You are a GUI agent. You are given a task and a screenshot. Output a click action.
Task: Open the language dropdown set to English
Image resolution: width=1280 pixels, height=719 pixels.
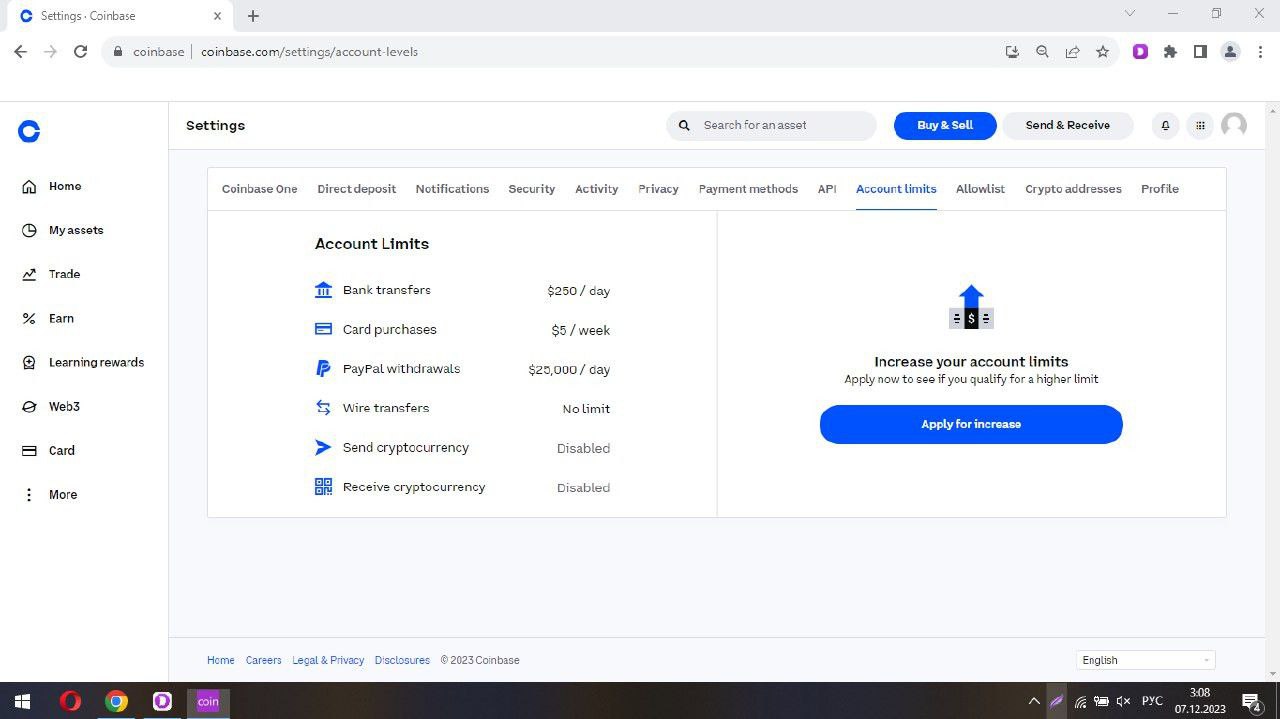coord(1145,660)
